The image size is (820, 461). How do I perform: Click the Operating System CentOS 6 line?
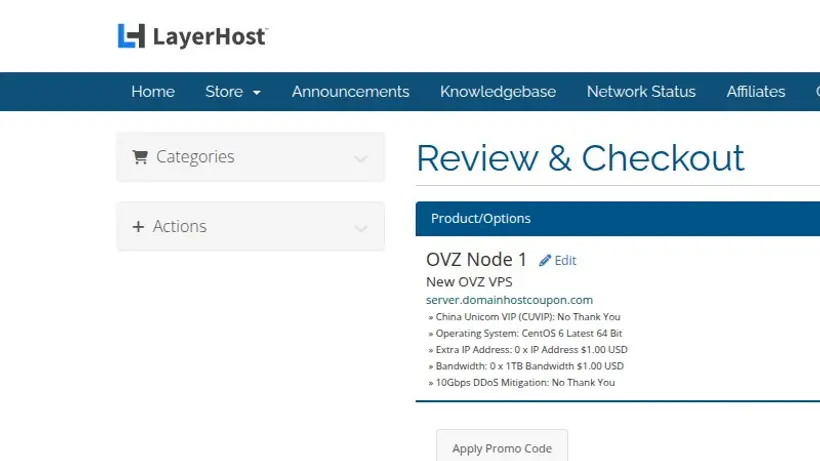click(x=525, y=333)
